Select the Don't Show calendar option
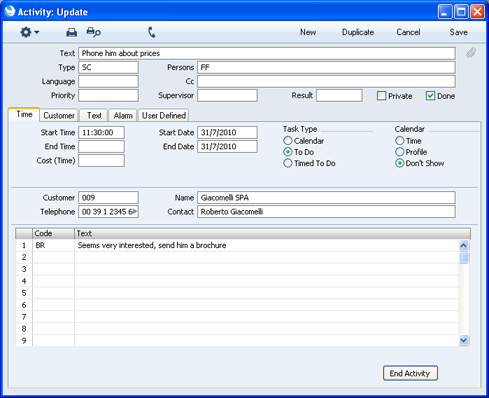This screenshot has height=398, width=489. coord(400,163)
